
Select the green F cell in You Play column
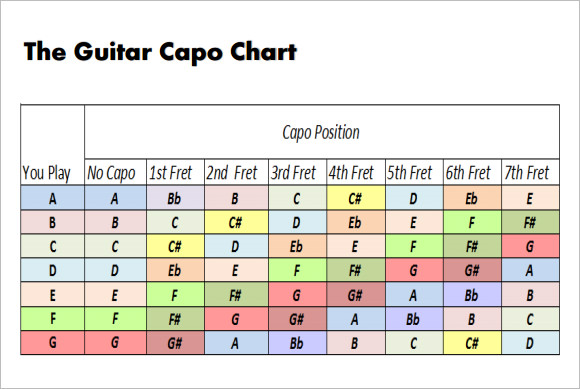tap(53, 319)
